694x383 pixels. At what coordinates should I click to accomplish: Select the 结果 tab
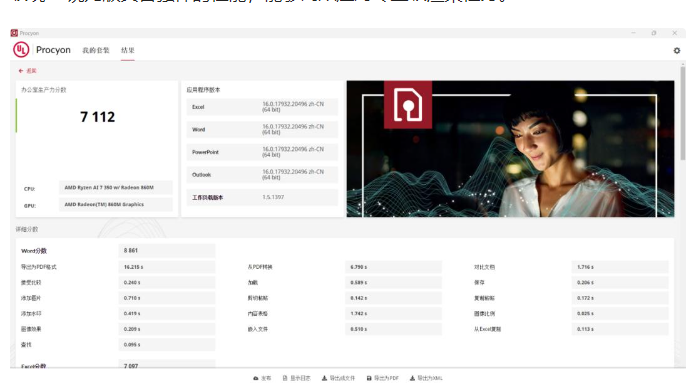pyautogui.click(x=127, y=50)
